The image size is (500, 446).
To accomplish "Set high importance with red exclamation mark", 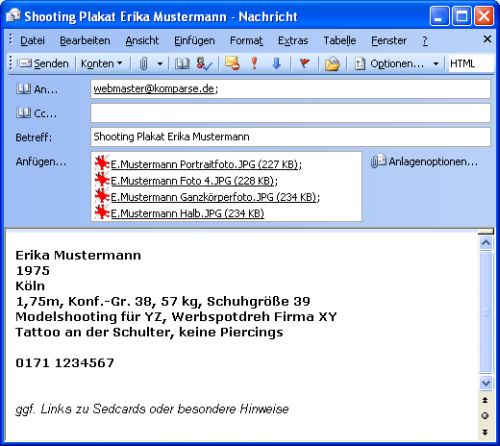I will pyautogui.click(x=254, y=63).
